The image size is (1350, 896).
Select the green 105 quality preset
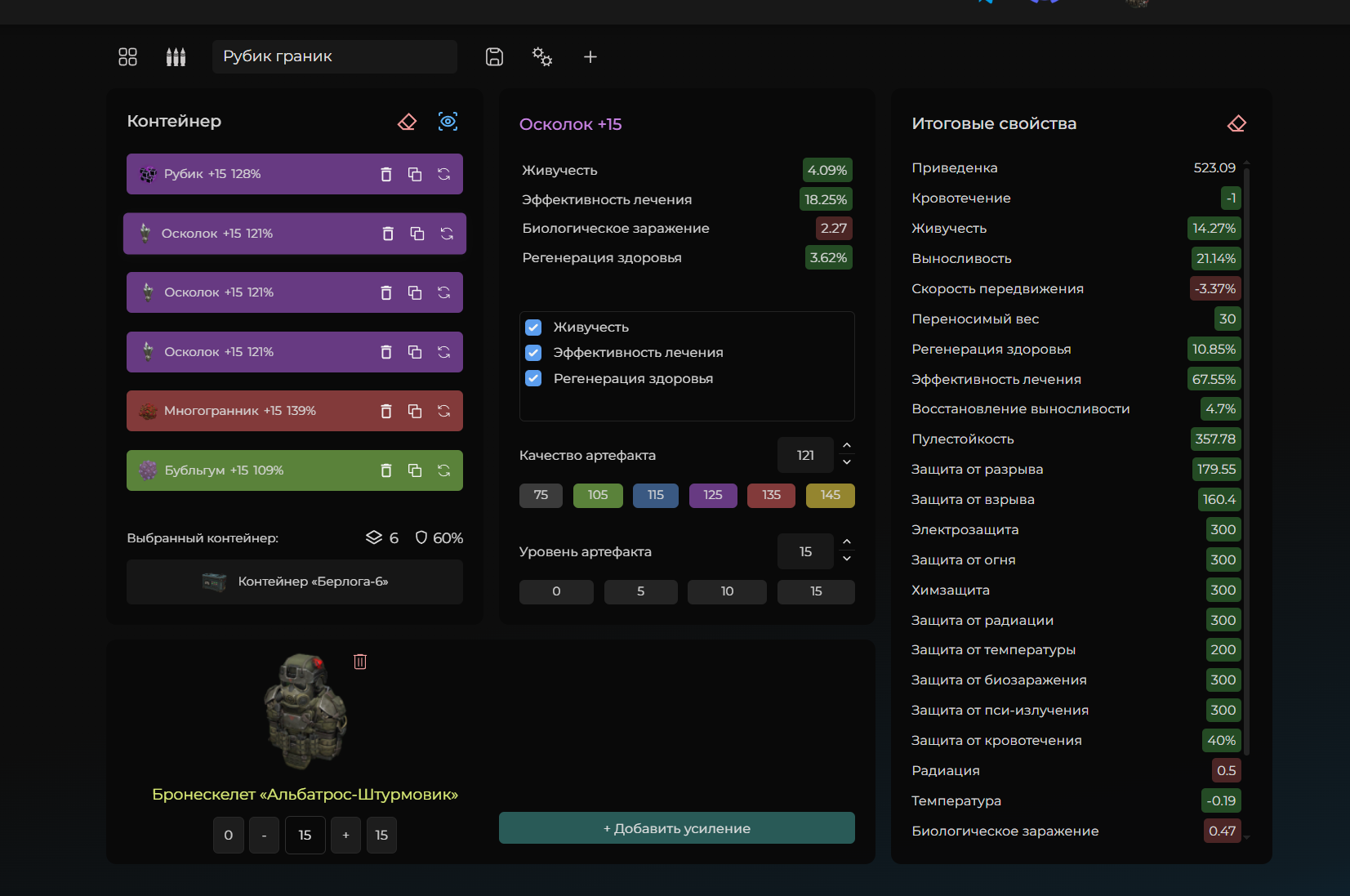tap(598, 495)
